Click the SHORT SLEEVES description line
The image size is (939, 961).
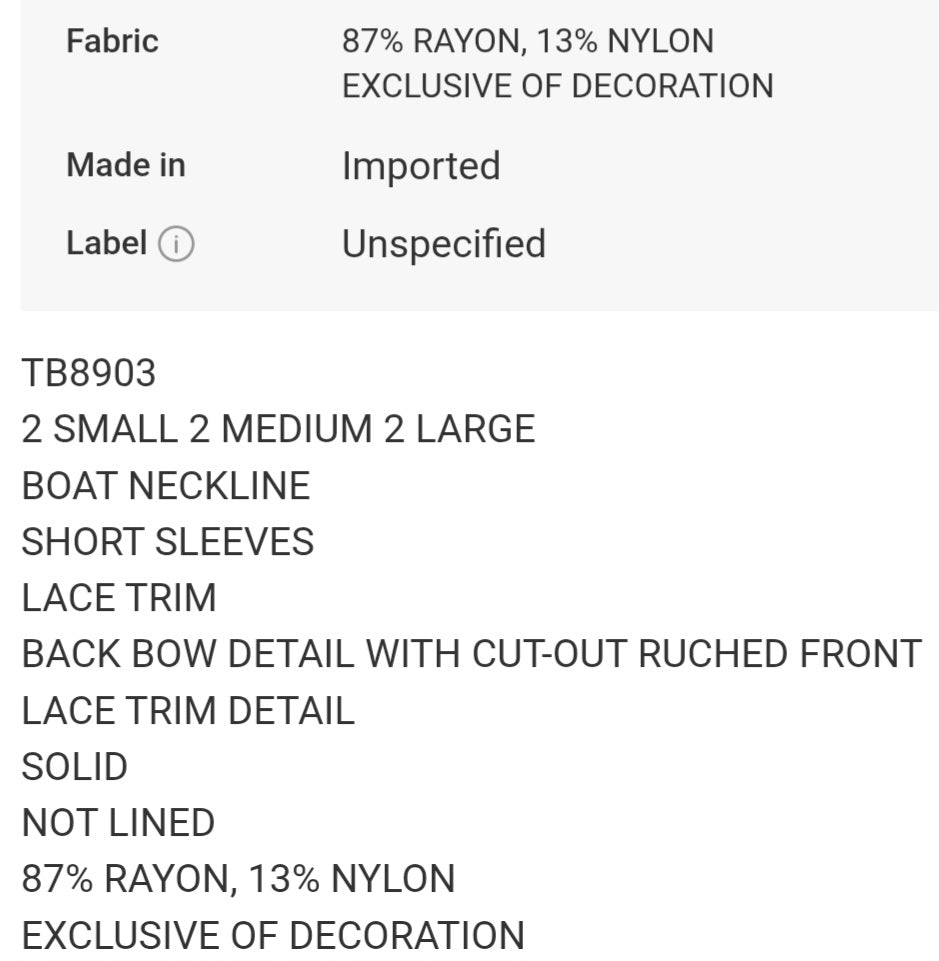click(167, 542)
